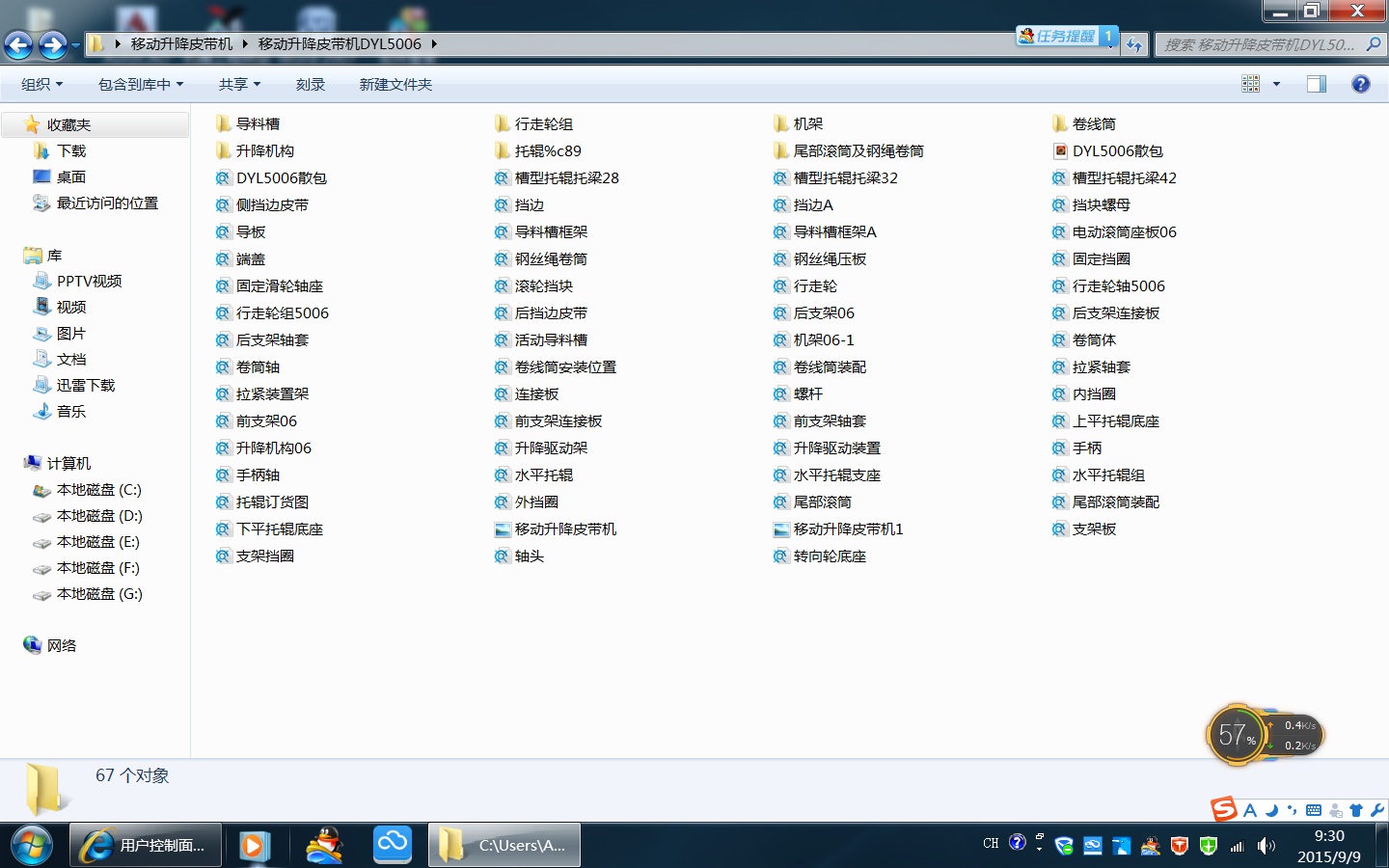
Task: Open the green shield plus tray icon
Action: tap(1208, 846)
